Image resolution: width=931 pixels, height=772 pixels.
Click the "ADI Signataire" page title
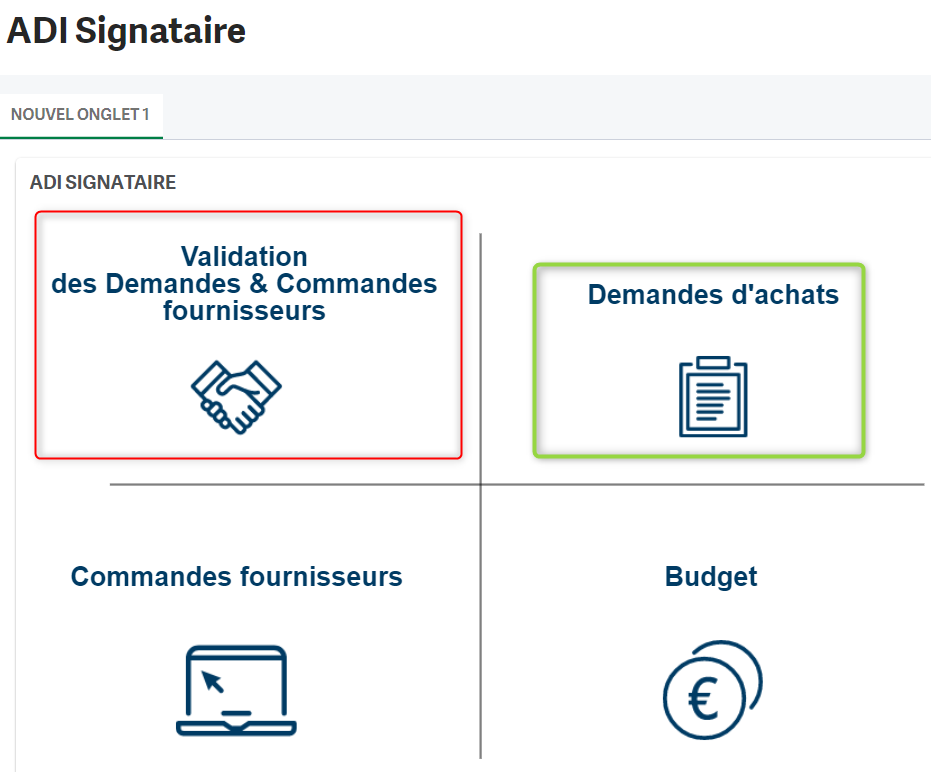point(126,31)
